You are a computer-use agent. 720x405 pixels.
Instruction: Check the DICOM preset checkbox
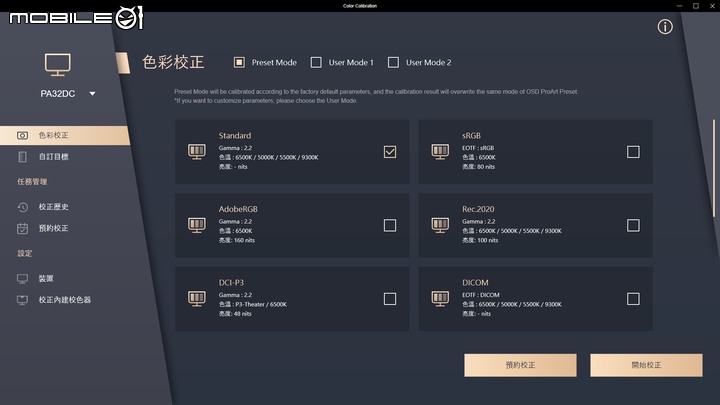tap(633, 299)
